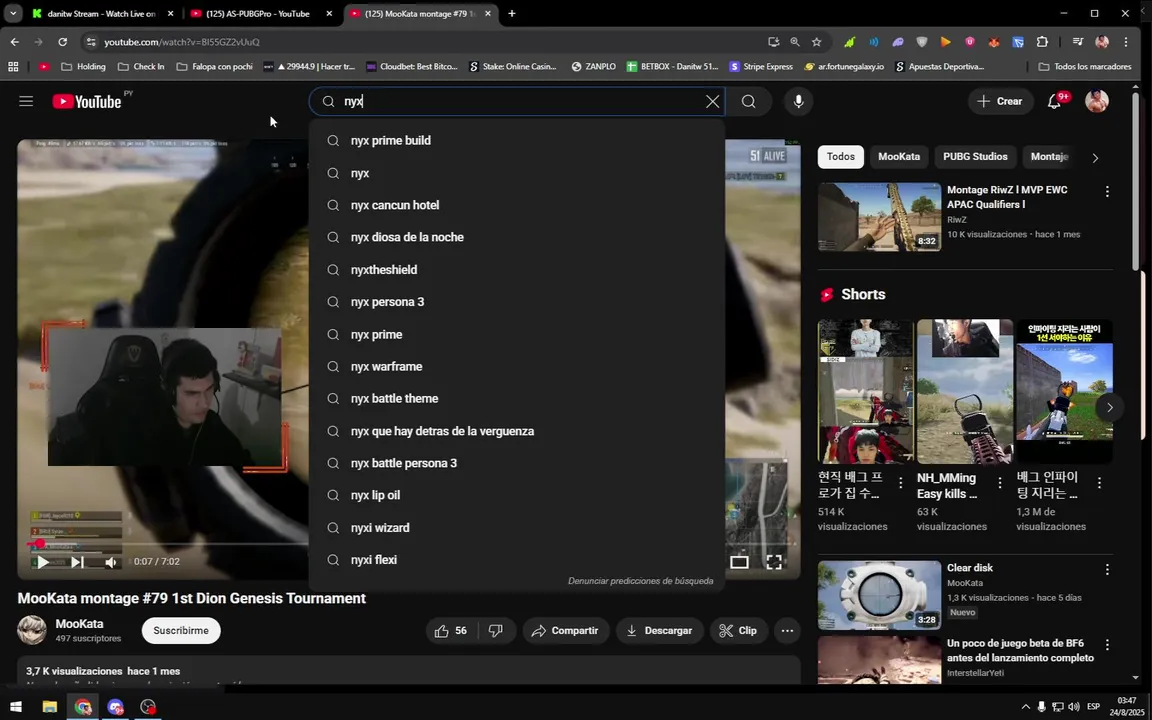This screenshot has height=720, width=1152.
Task: Submit search with magnifier button
Action: pos(748,101)
